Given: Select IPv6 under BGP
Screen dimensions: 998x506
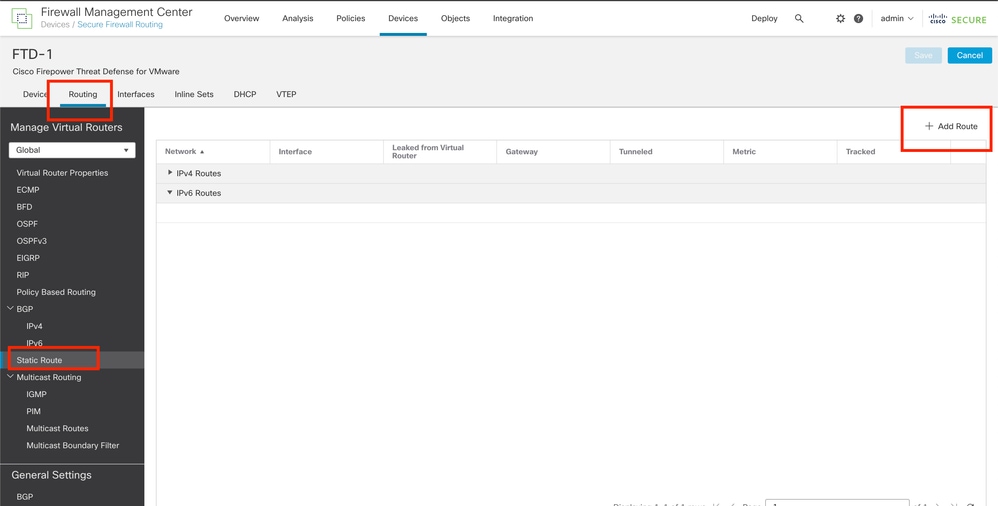Looking at the screenshot, I should pyautogui.click(x=34, y=343).
